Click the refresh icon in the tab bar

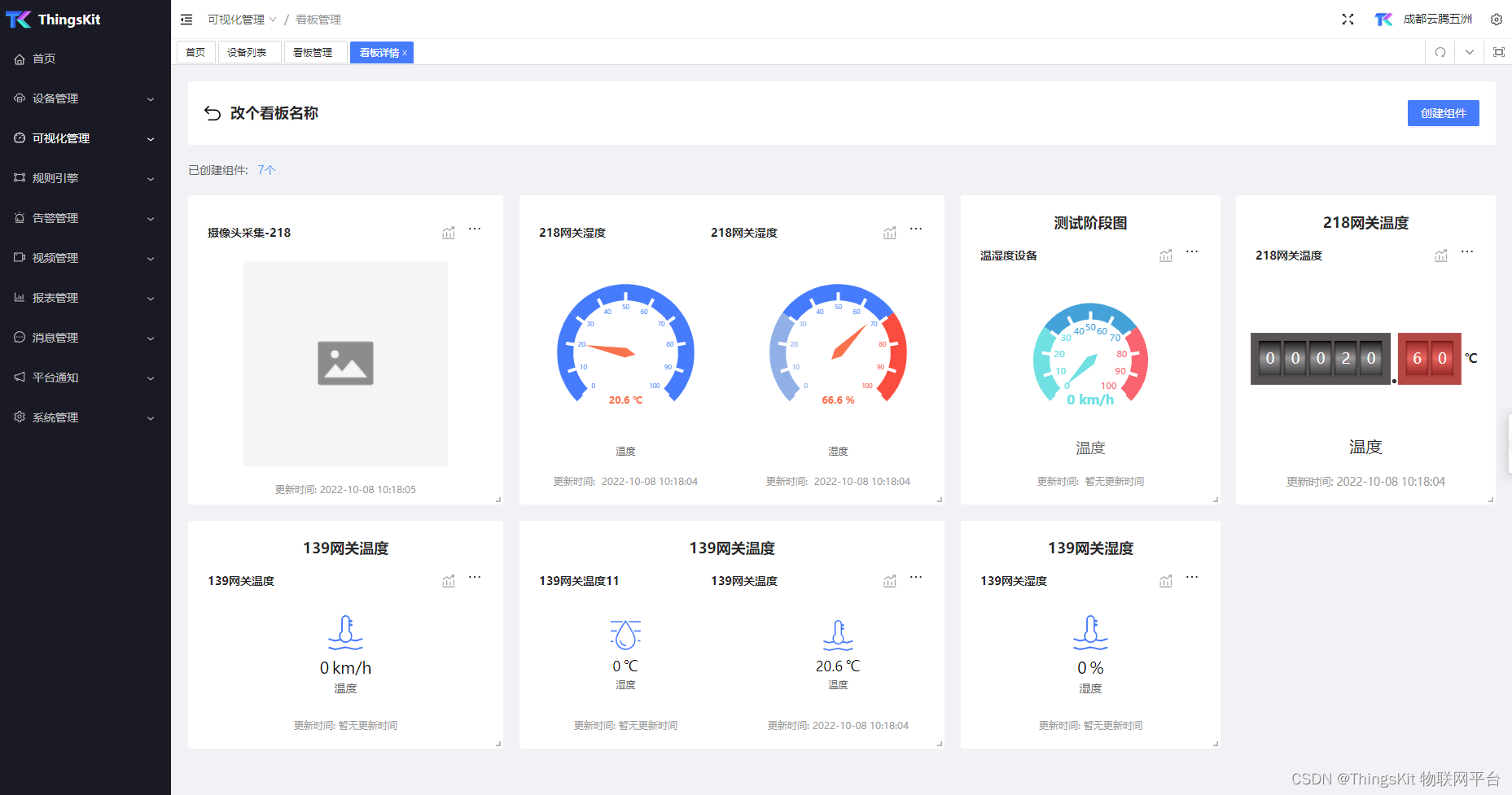pos(1440,52)
